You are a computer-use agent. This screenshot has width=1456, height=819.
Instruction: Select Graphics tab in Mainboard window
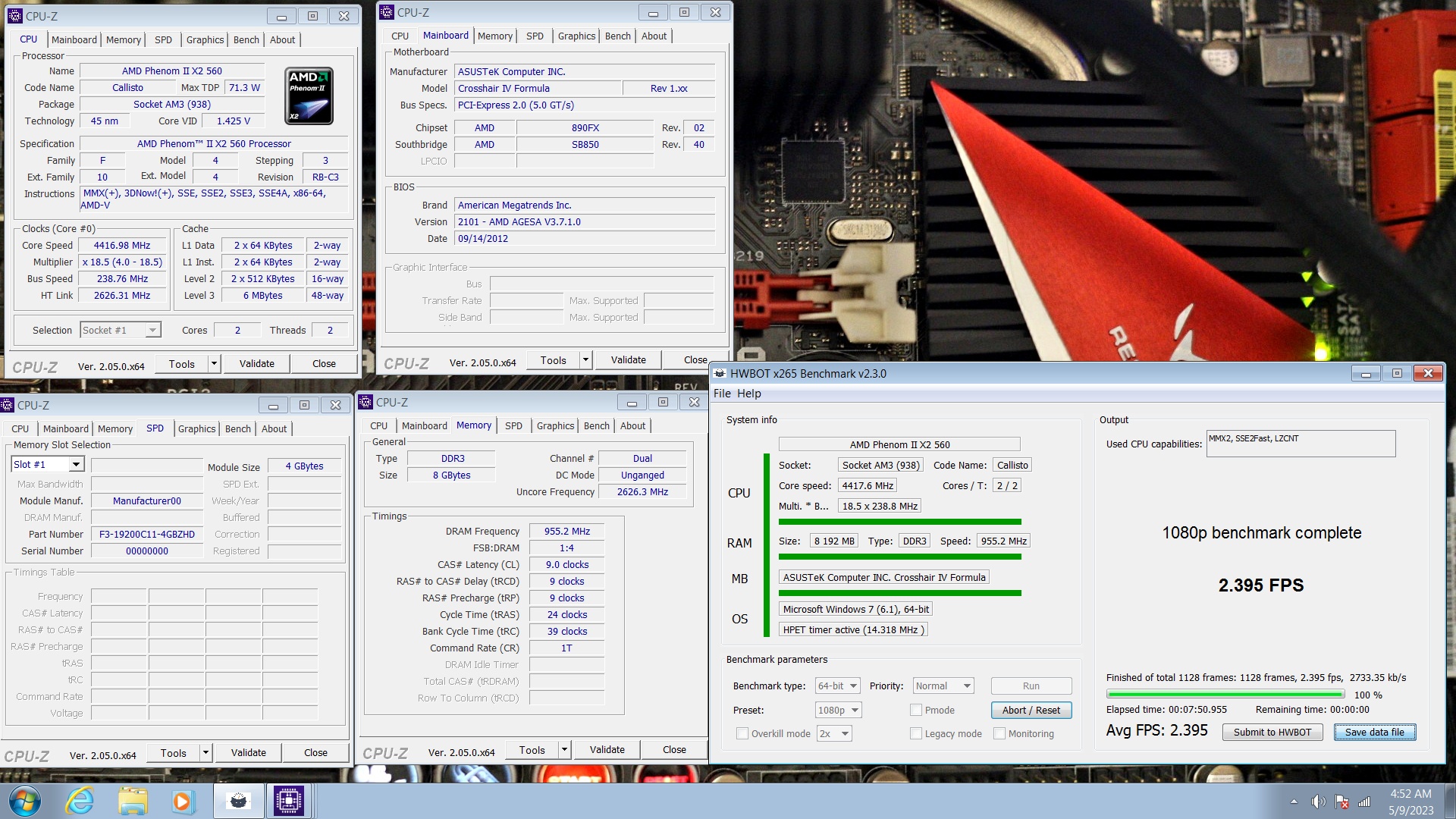click(576, 36)
